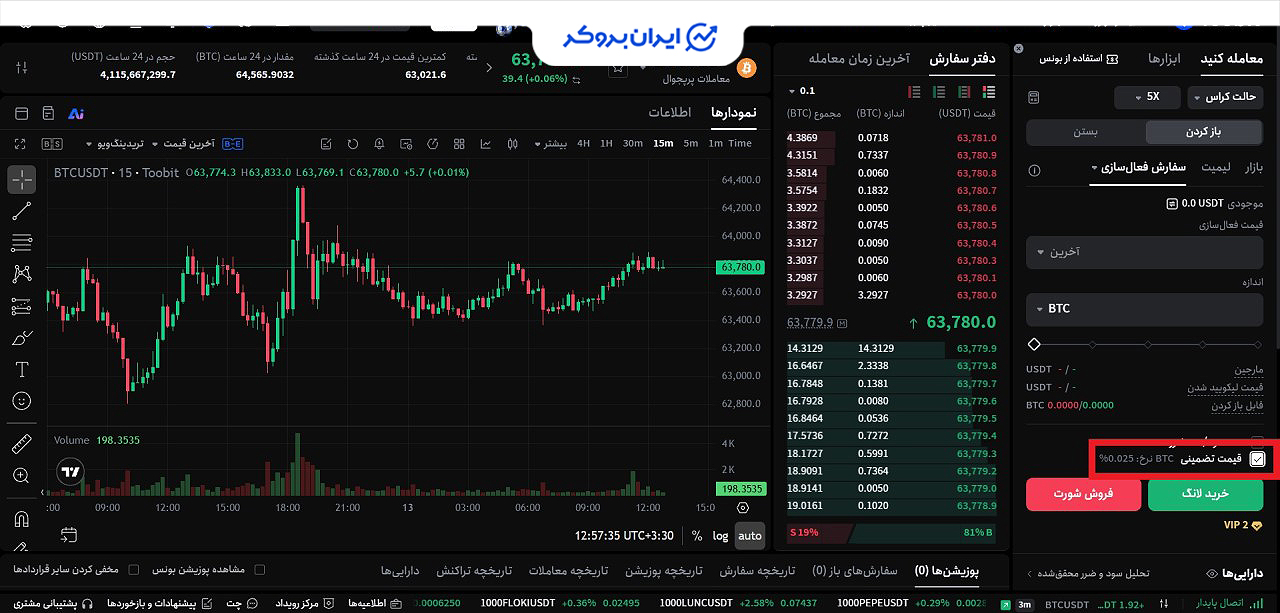Open the 0.1 order book grouping dropdown
The width and height of the screenshot is (1280, 613).
[x=801, y=91]
